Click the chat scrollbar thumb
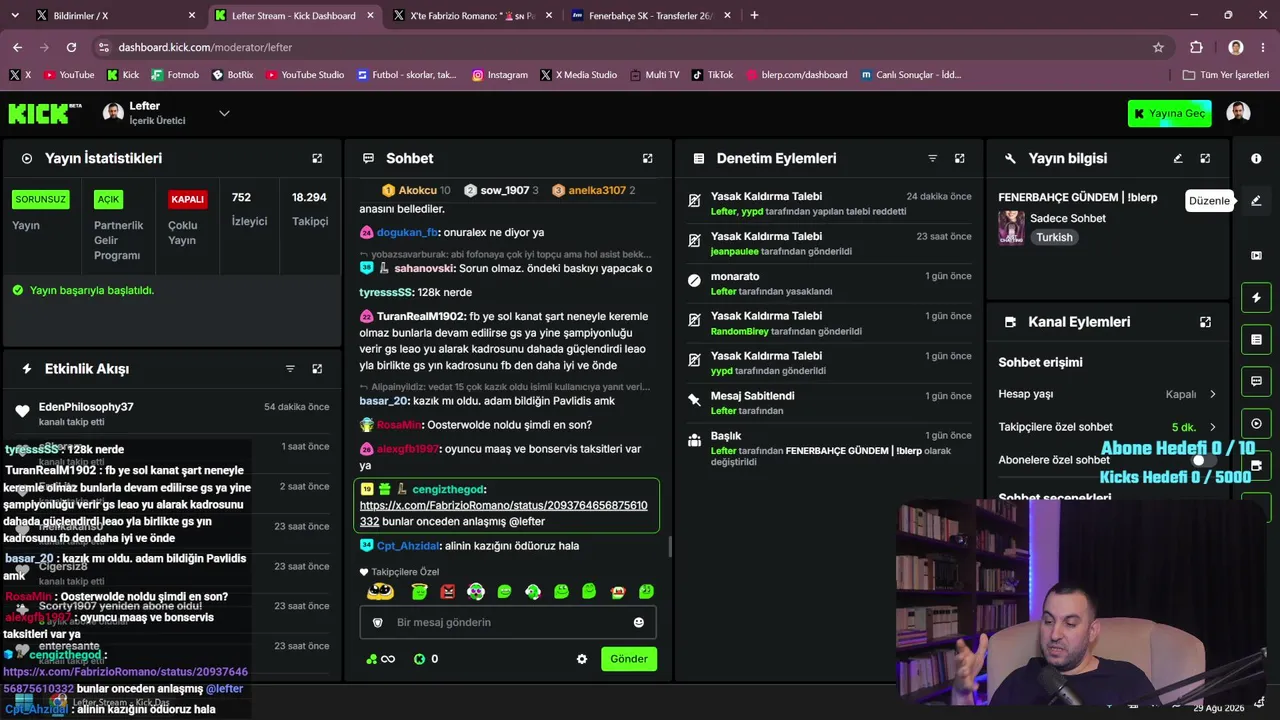1280x720 pixels. pyautogui.click(x=669, y=548)
